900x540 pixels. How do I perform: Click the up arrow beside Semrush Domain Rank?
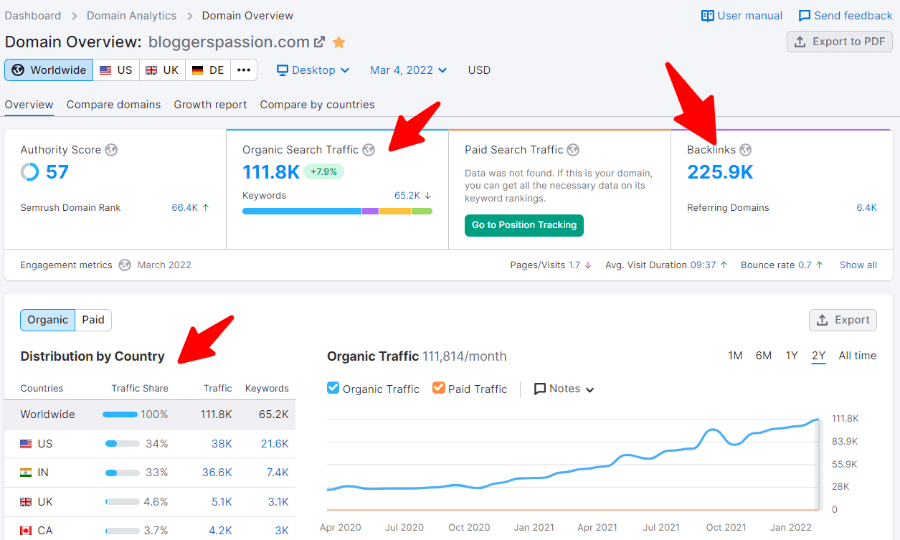[205, 208]
